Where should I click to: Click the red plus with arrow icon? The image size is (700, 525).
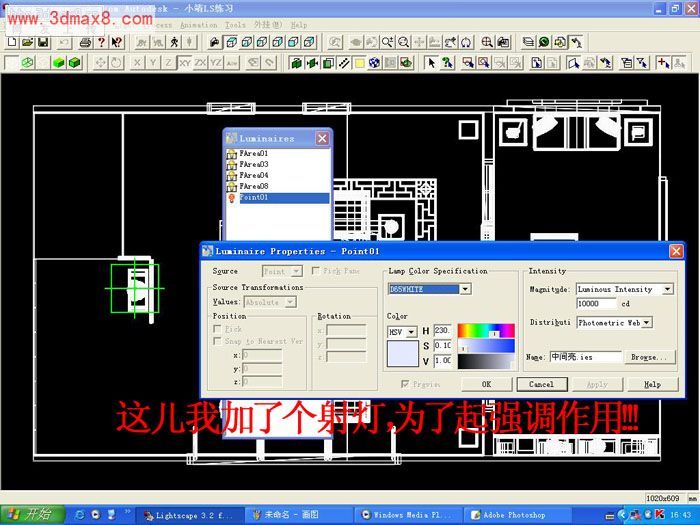pyautogui.click(x=663, y=63)
